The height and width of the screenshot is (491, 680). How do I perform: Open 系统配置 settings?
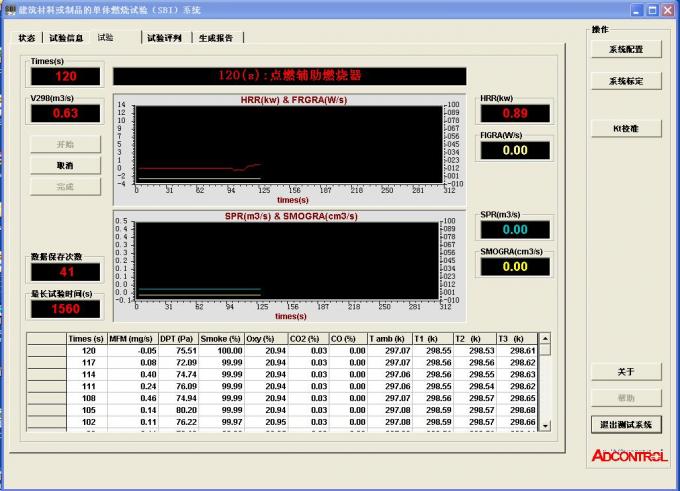tap(626, 49)
